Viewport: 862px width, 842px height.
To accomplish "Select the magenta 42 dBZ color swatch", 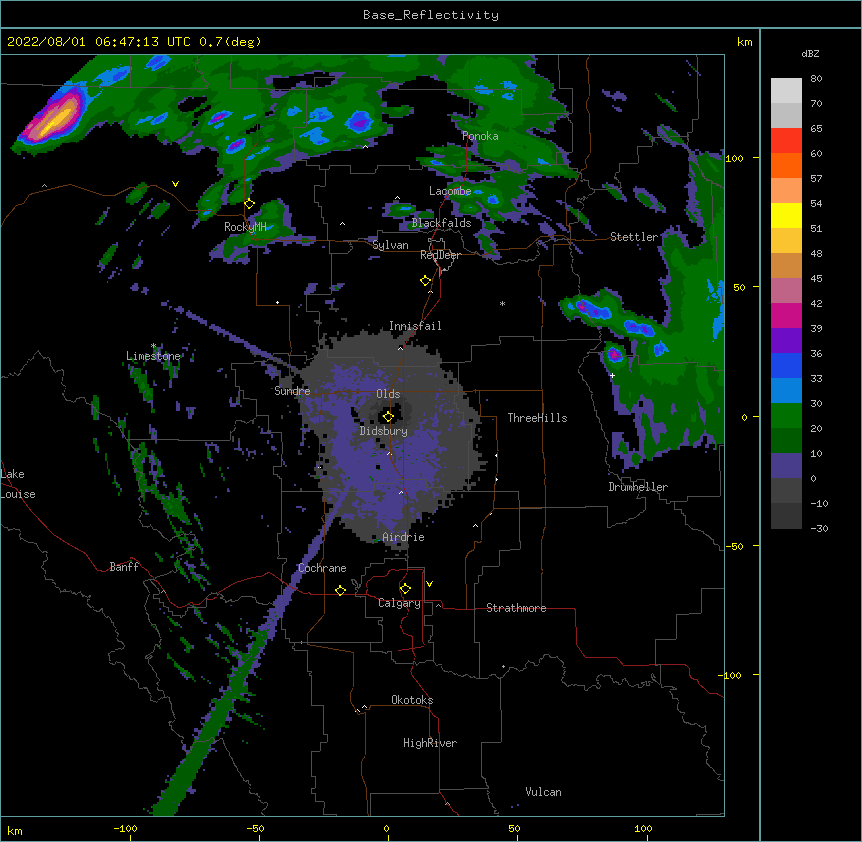I will tap(786, 315).
